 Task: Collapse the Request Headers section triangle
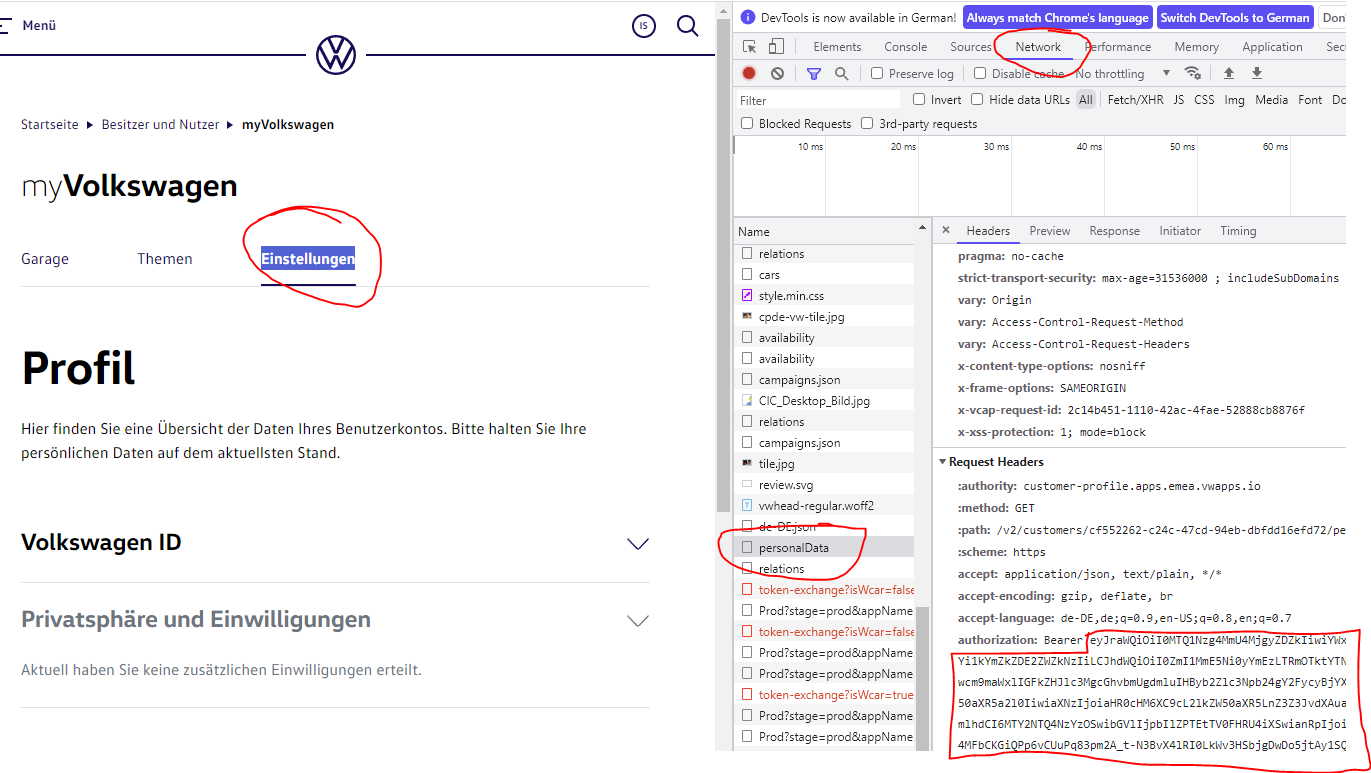point(942,462)
